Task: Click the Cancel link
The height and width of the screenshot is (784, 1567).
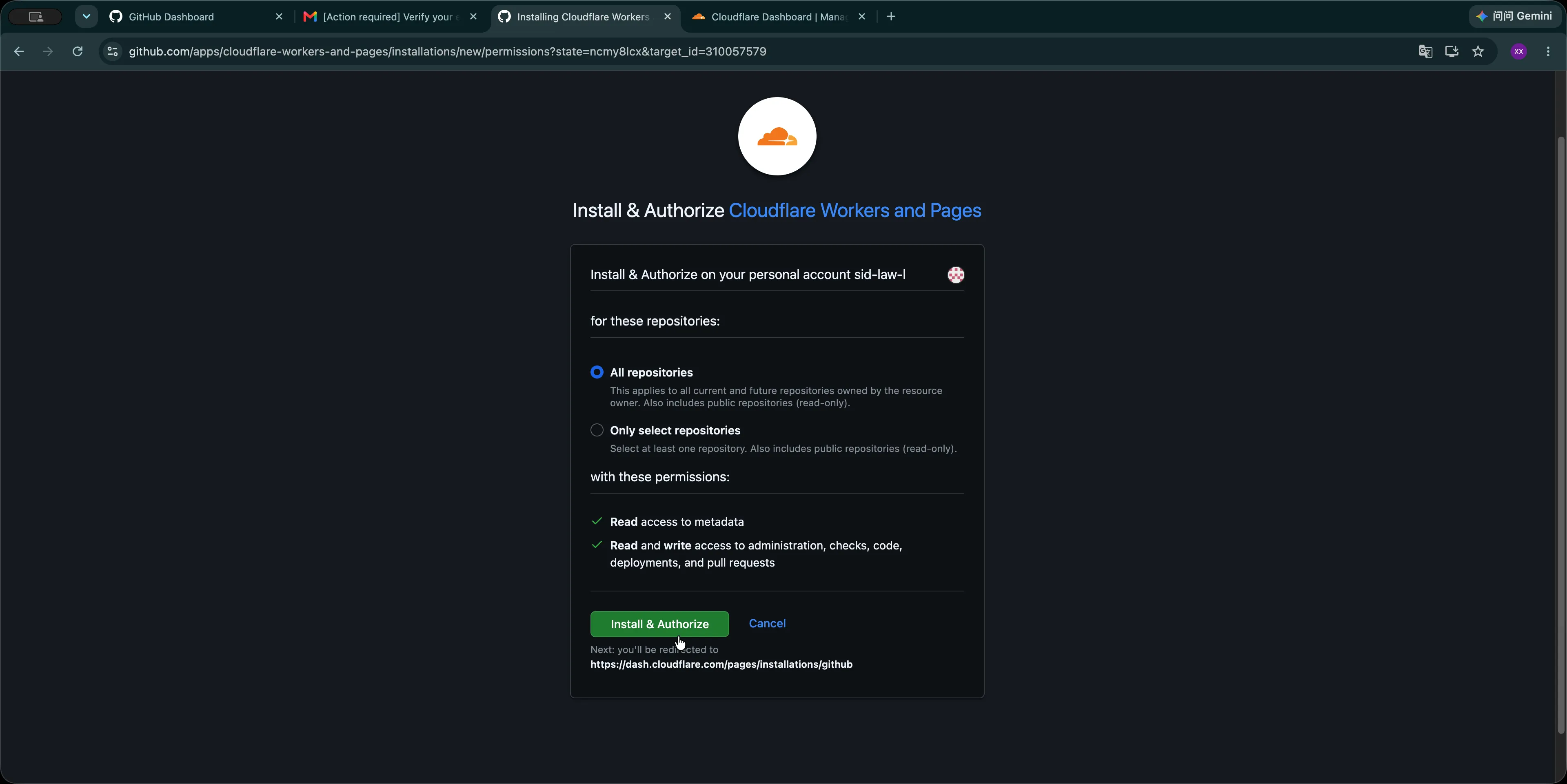Action: pyautogui.click(x=767, y=623)
